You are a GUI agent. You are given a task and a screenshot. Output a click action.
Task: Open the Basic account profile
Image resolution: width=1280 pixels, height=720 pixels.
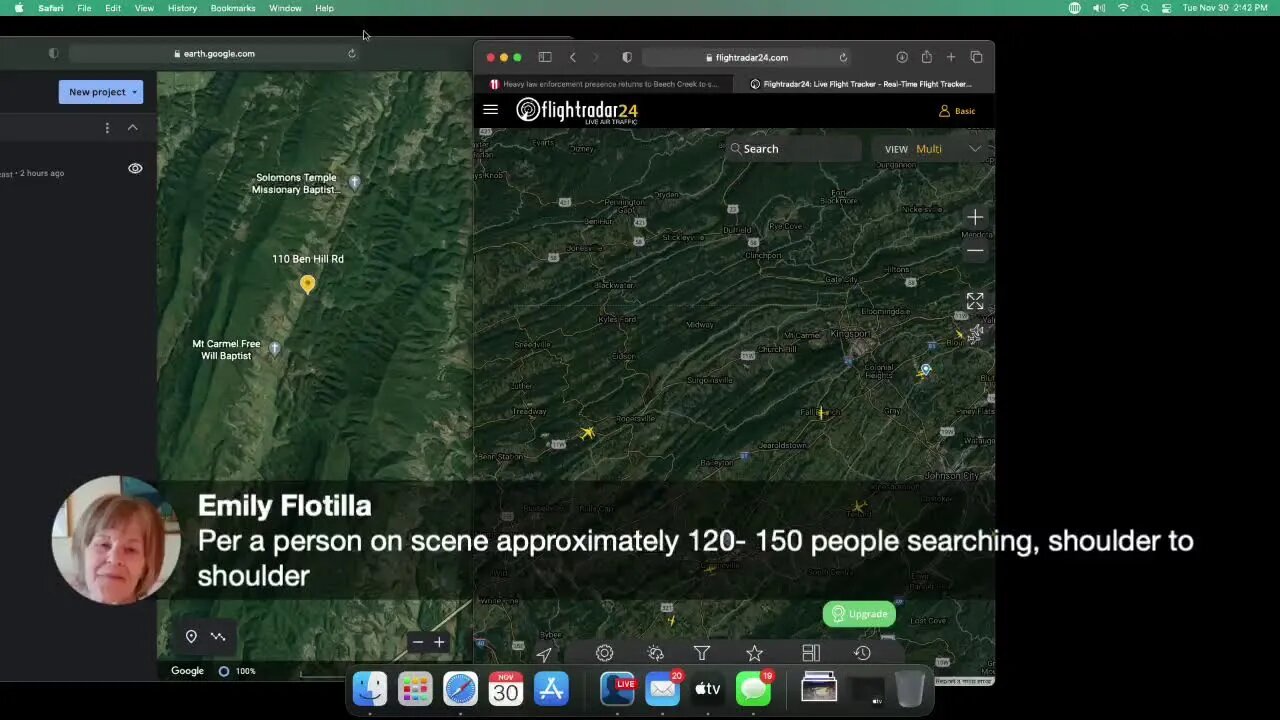coord(957,111)
